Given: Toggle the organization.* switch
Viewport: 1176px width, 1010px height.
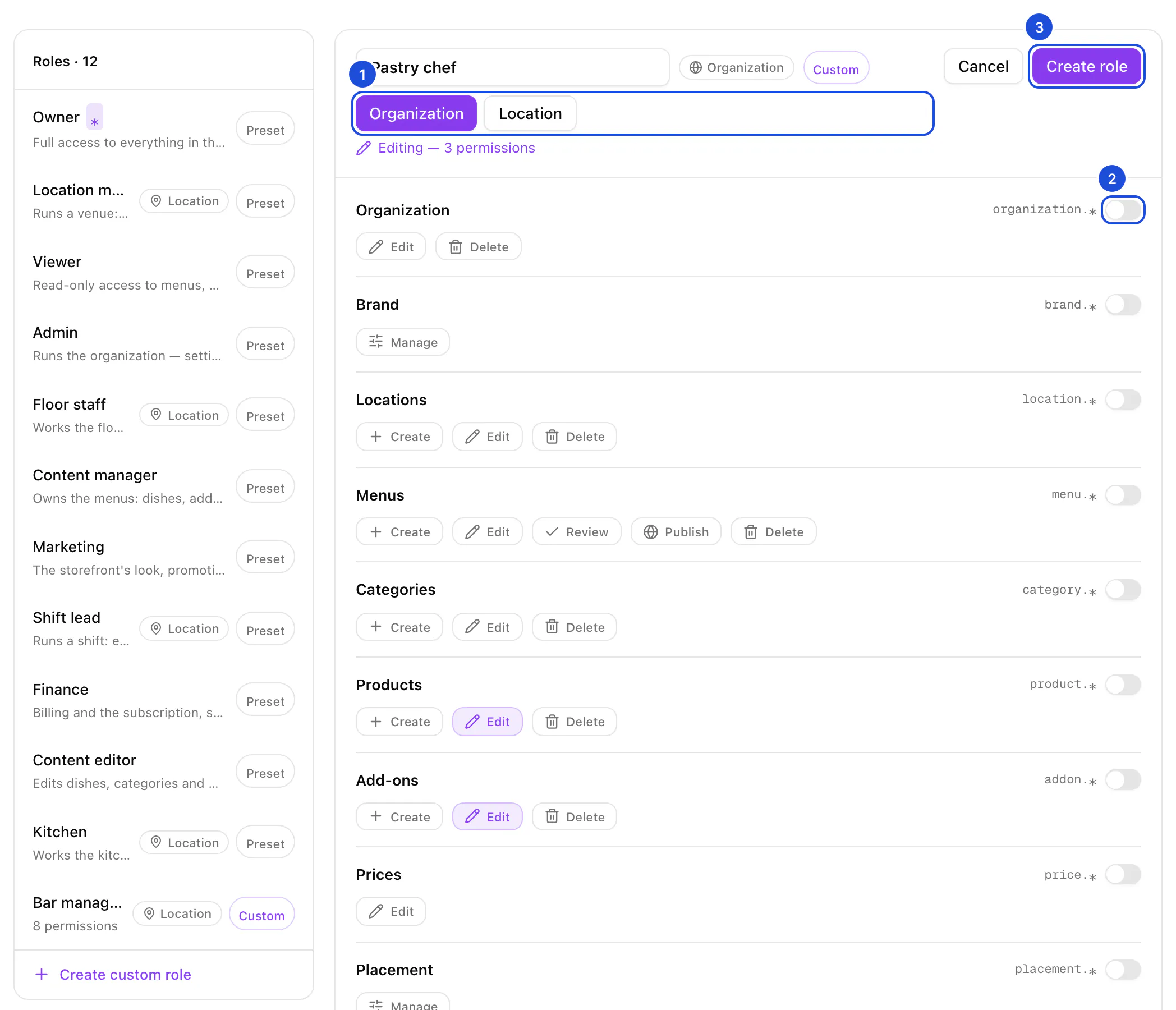Looking at the screenshot, I should pos(1123,210).
